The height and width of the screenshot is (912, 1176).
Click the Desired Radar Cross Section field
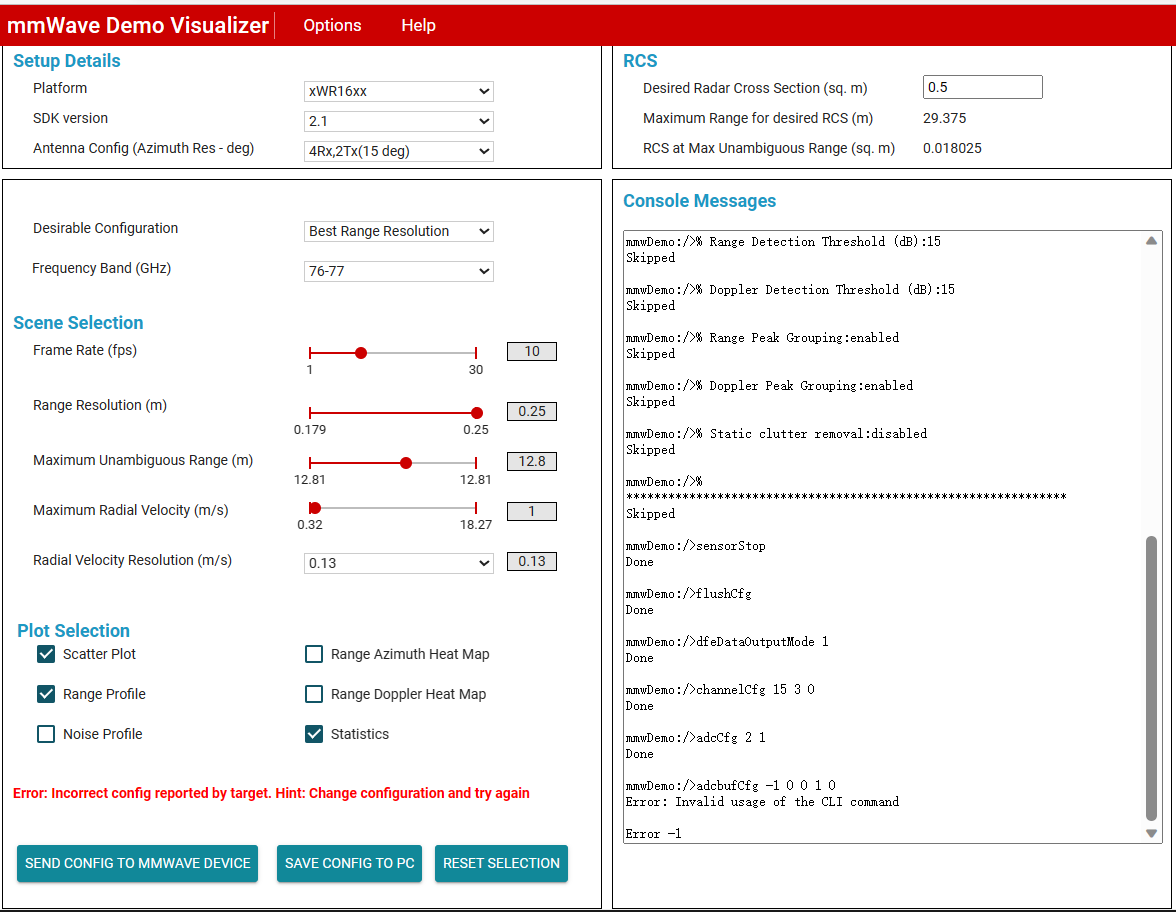click(x=982, y=87)
